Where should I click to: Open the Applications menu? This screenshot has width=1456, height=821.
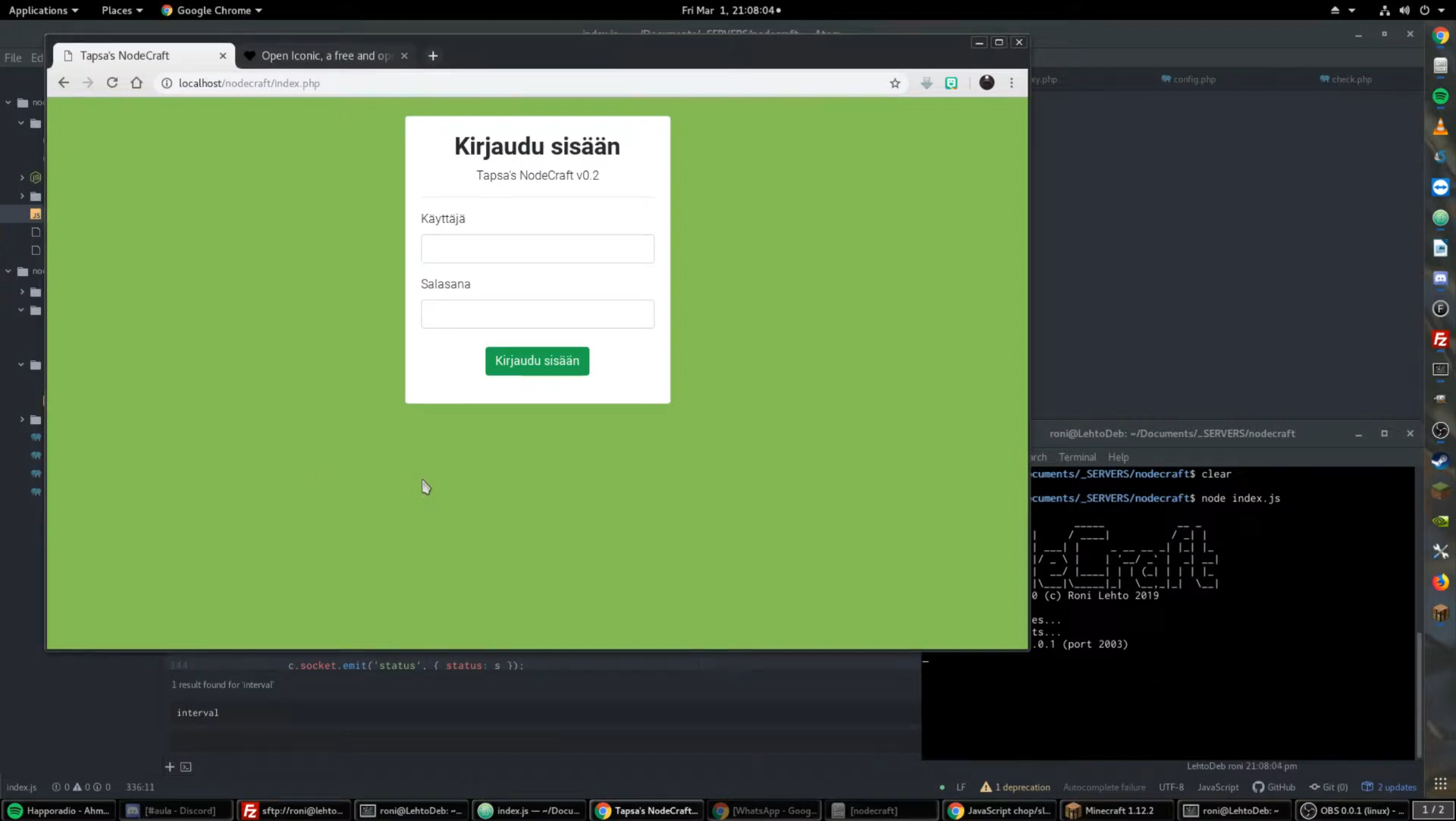(43, 10)
